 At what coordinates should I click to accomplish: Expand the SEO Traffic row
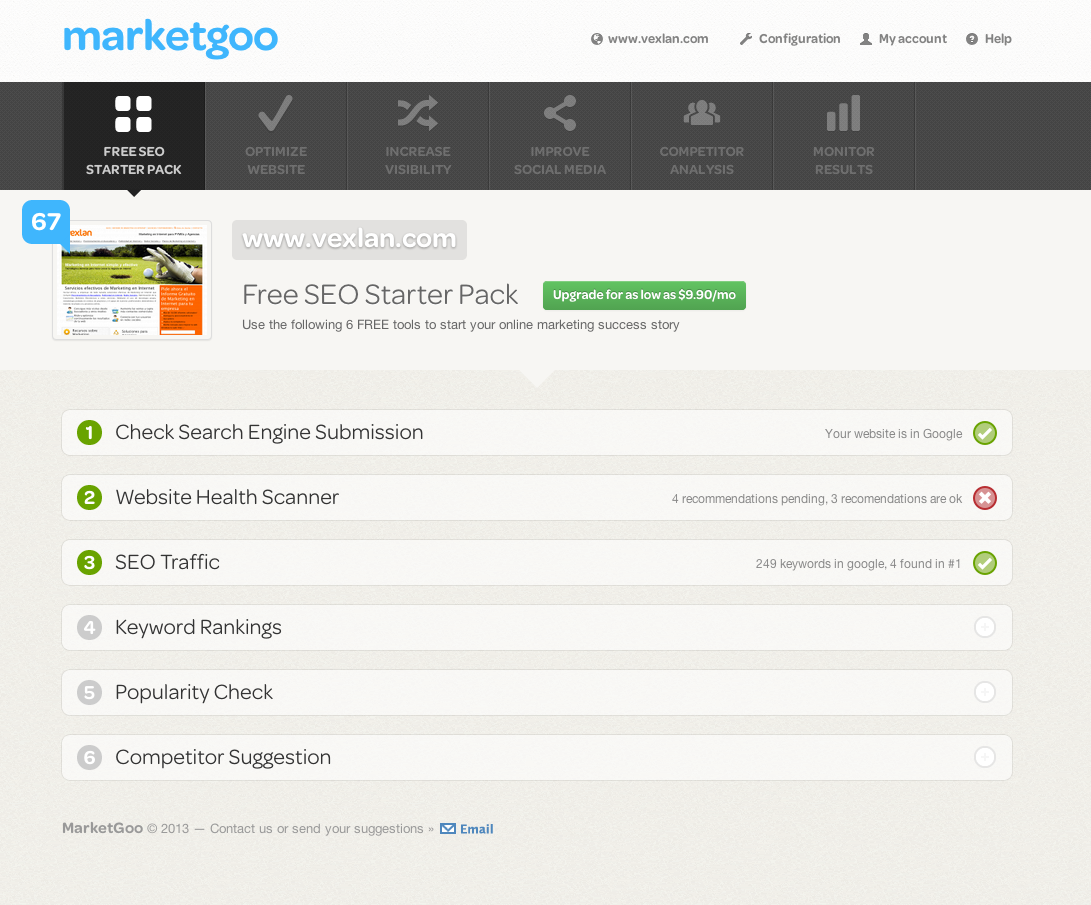tap(536, 563)
